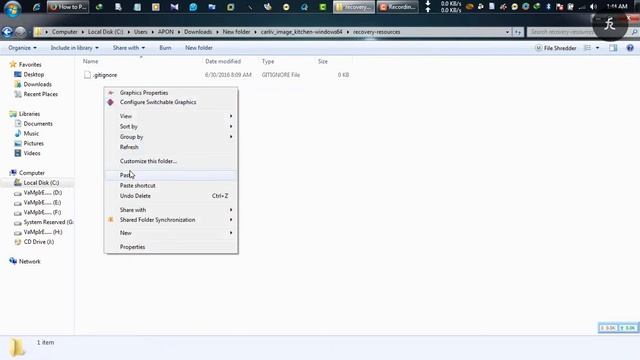The width and height of the screenshot is (640, 360).
Task: Open Pictures library in navigation pane
Action: click(33, 143)
